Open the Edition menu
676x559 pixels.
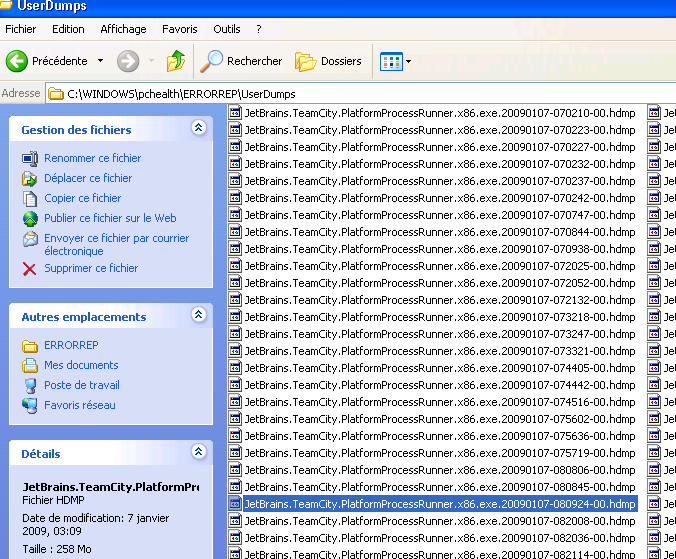point(68,29)
